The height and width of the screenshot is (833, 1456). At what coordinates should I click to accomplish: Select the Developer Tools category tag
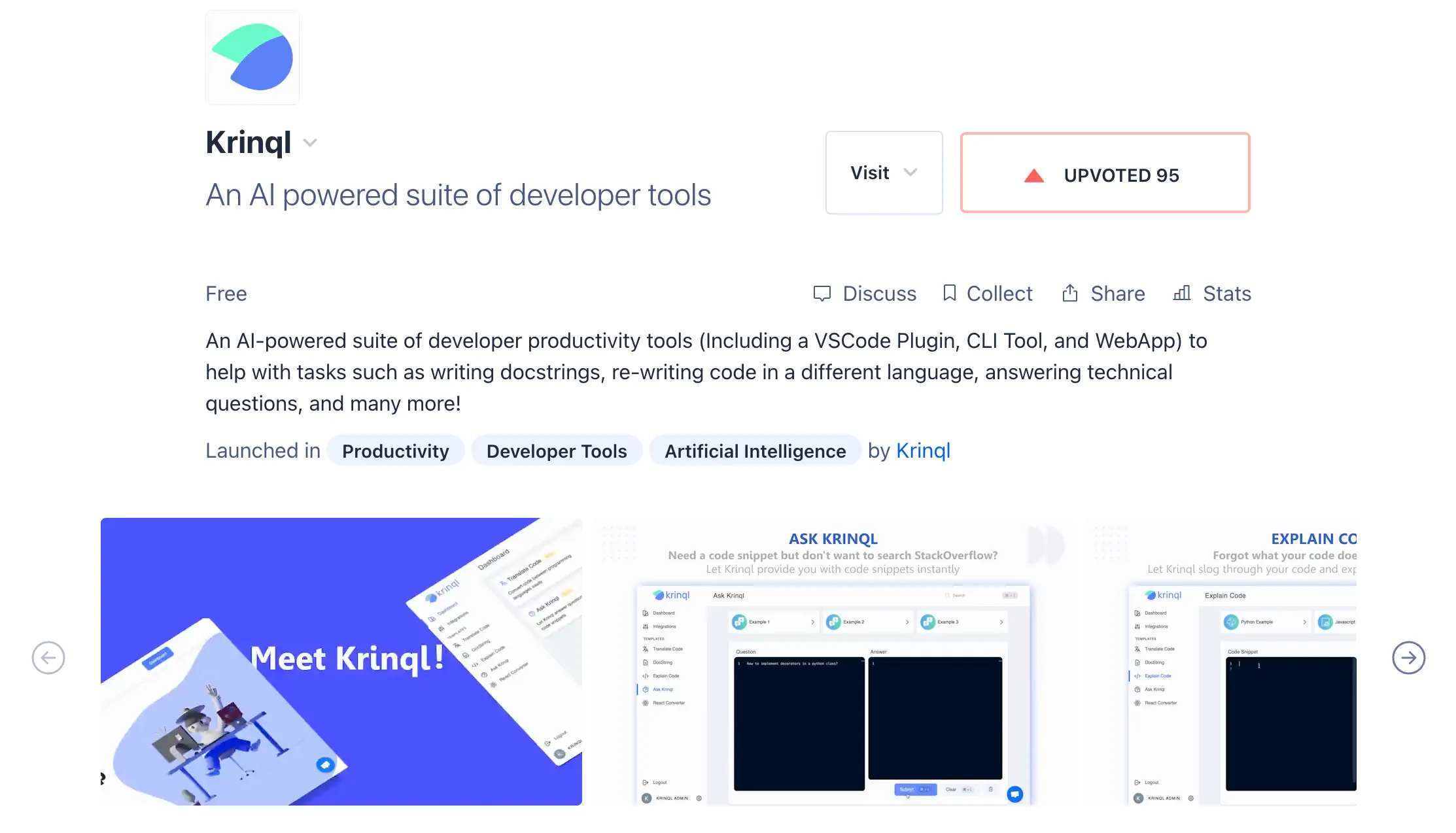(x=557, y=450)
